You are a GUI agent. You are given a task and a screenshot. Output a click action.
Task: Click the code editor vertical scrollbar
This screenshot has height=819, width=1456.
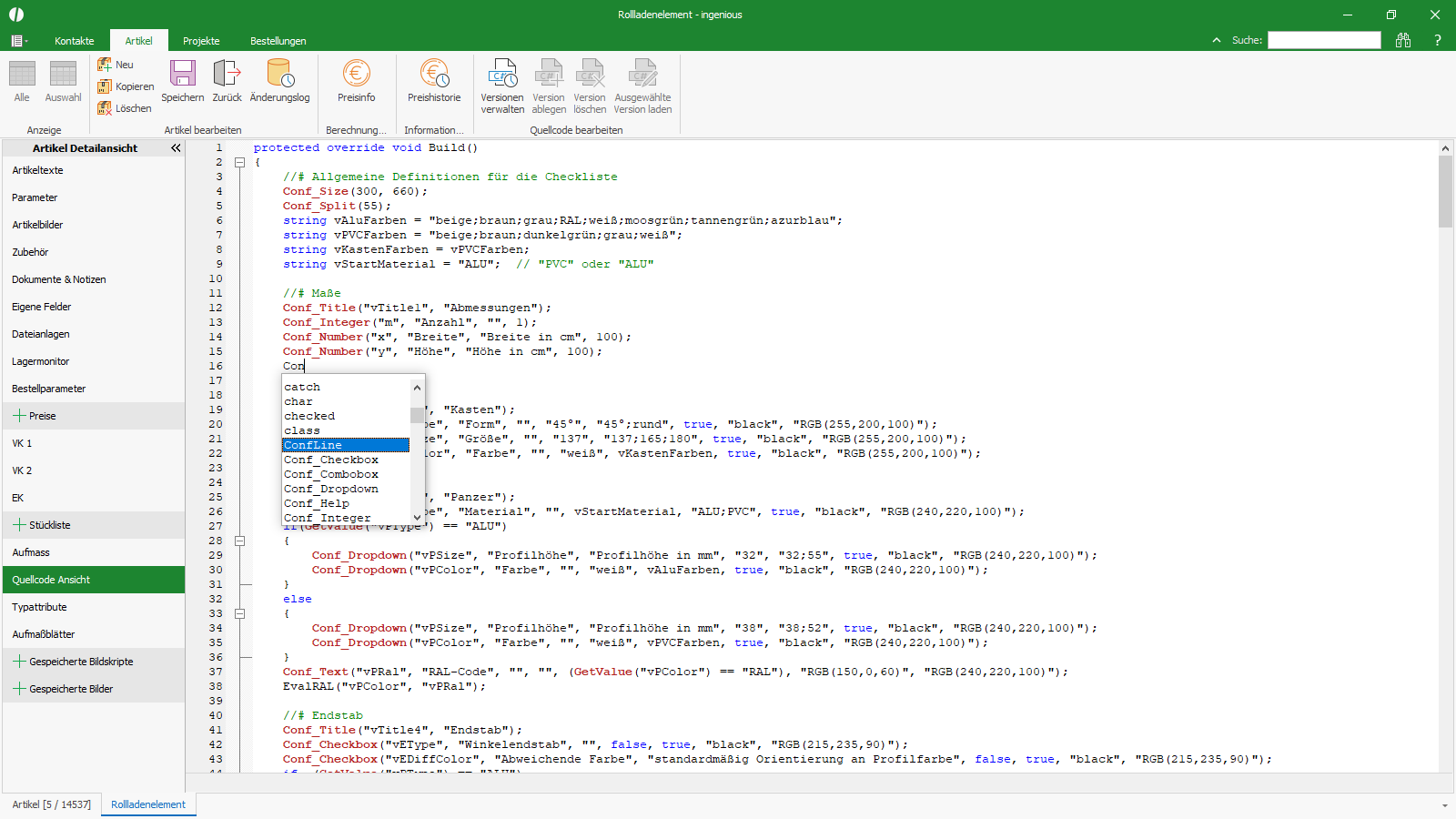[x=1445, y=191]
